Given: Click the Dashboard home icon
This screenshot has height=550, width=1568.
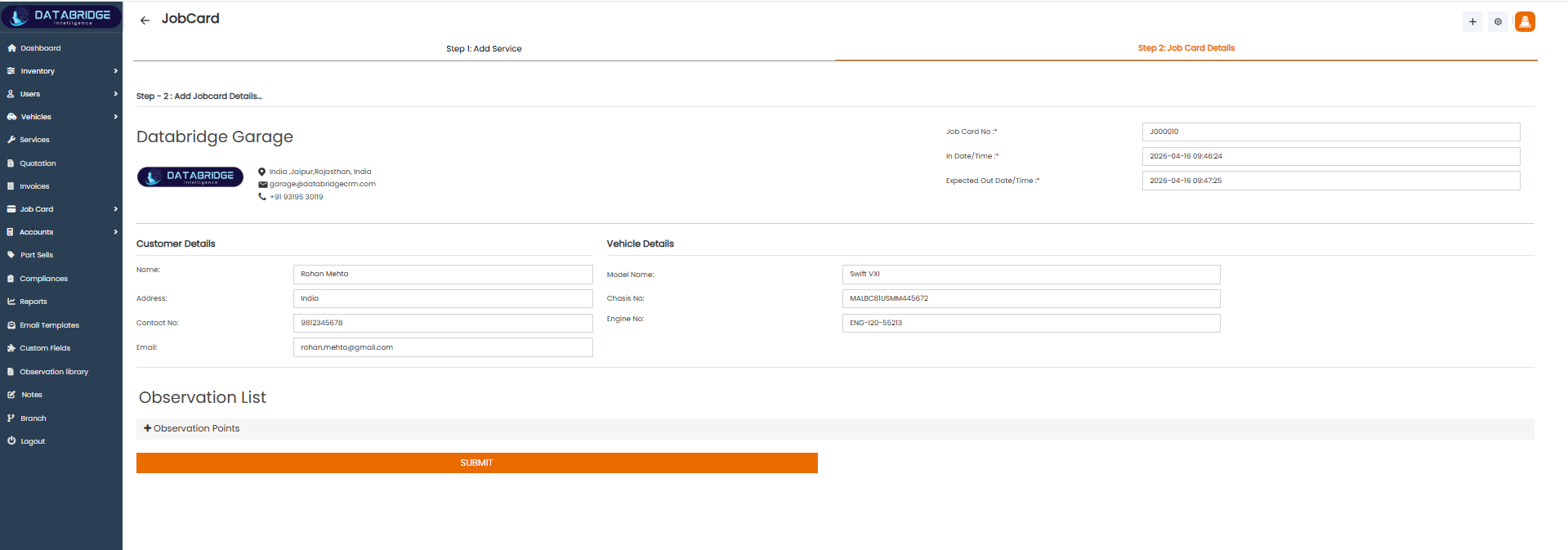Looking at the screenshot, I should (11, 48).
